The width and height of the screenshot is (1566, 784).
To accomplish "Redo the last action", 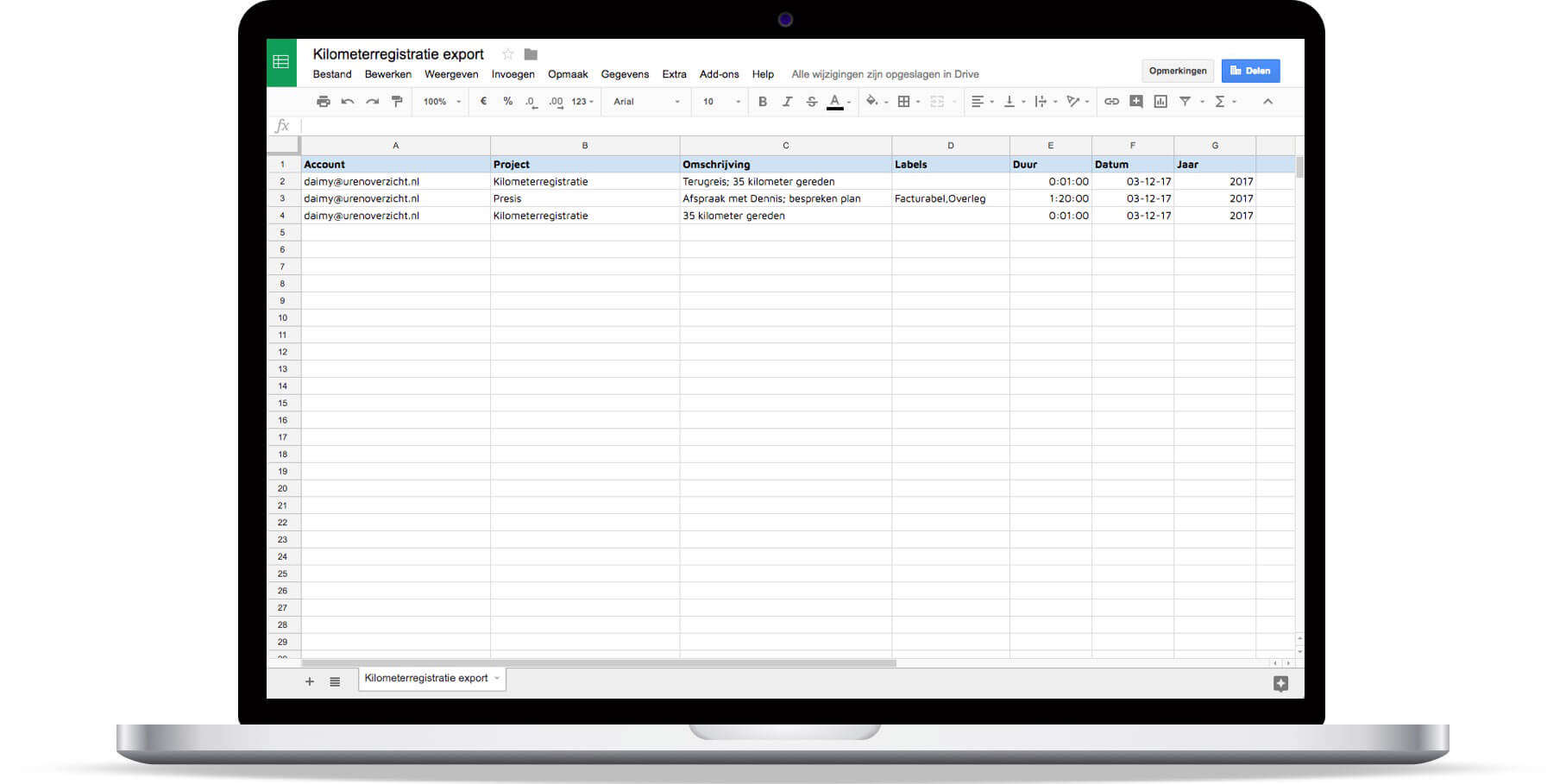I will pos(372,102).
